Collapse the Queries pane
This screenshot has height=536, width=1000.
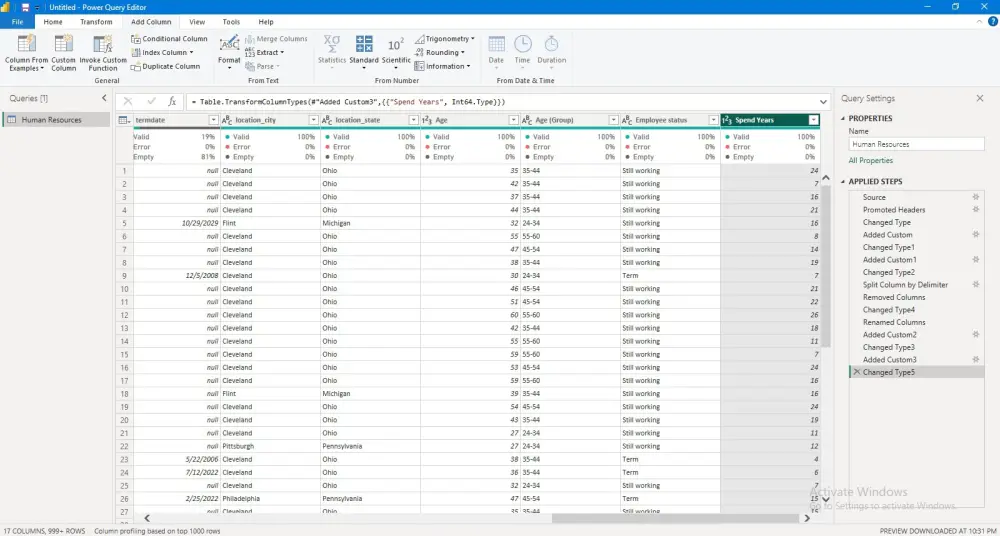click(105, 98)
